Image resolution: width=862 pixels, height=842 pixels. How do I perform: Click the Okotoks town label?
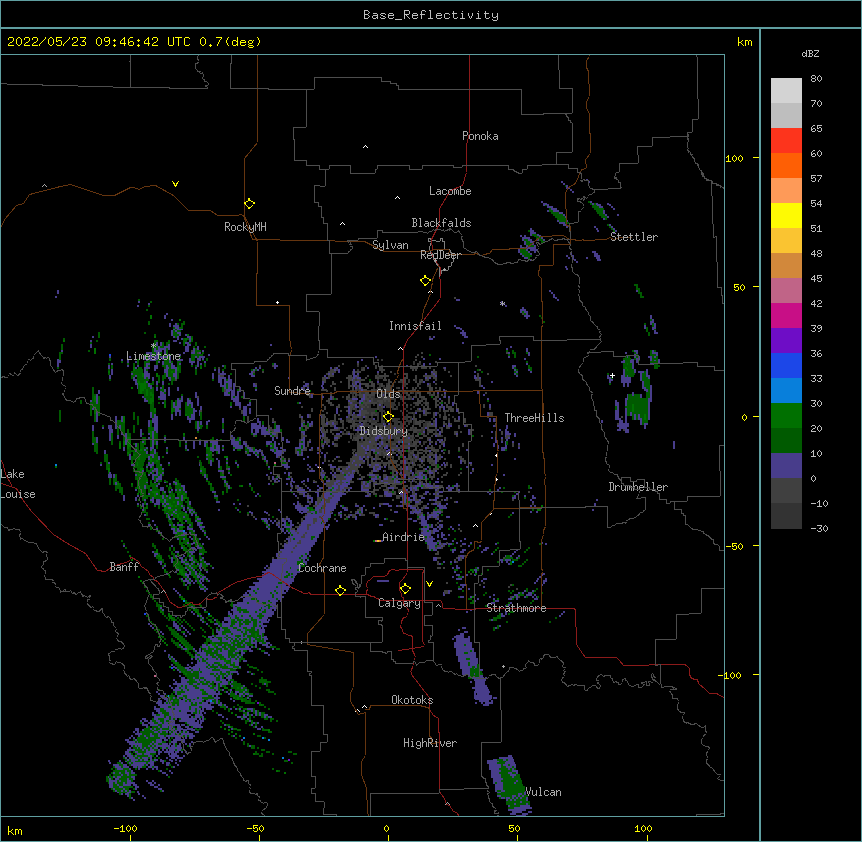pyautogui.click(x=412, y=700)
